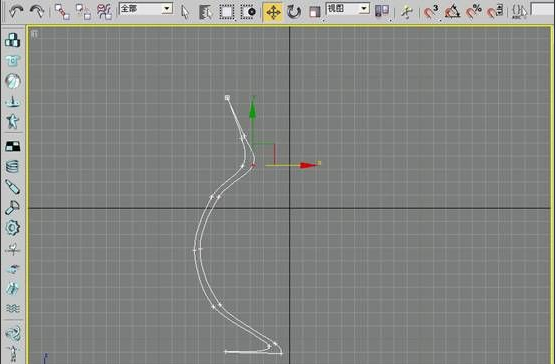Toggle Select and Manipulate mode
The width and height of the screenshot is (556, 364).
407,12
